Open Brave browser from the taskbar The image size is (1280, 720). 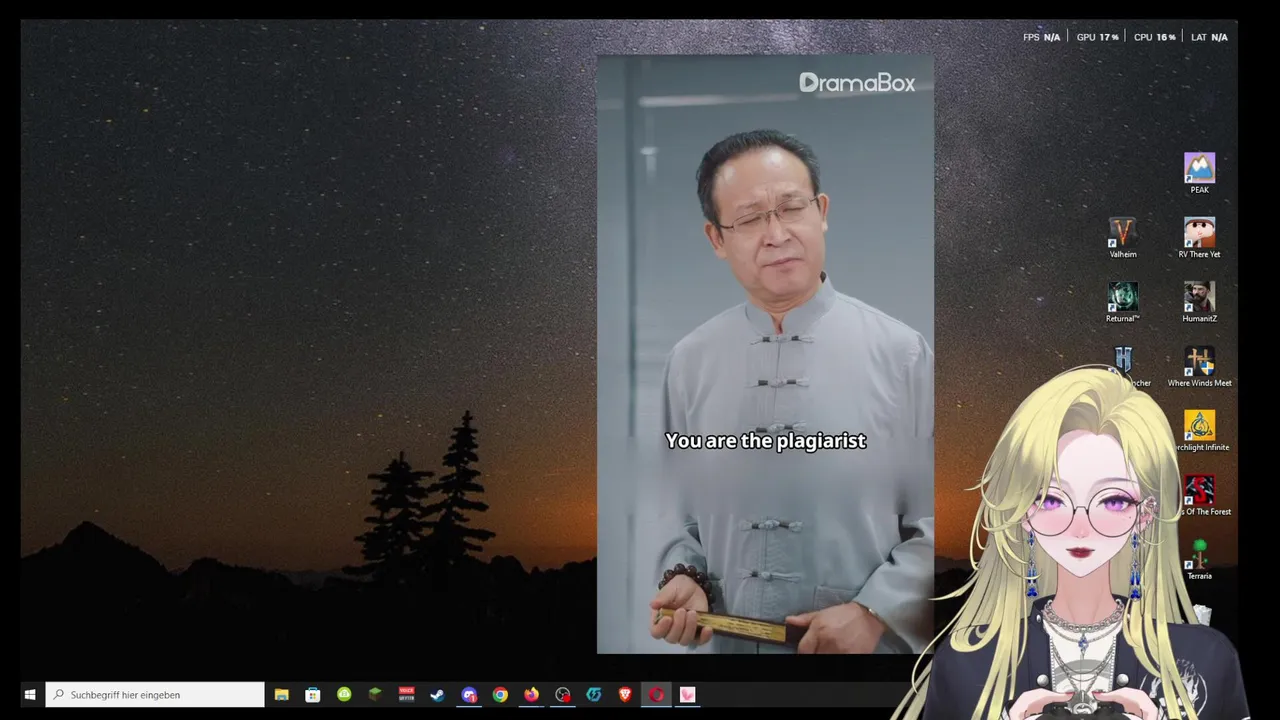(x=625, y=694)
